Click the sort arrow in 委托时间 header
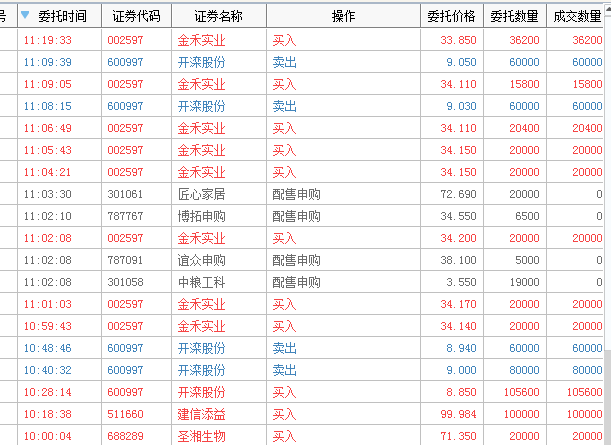611x445 pixels. (25, 15)
